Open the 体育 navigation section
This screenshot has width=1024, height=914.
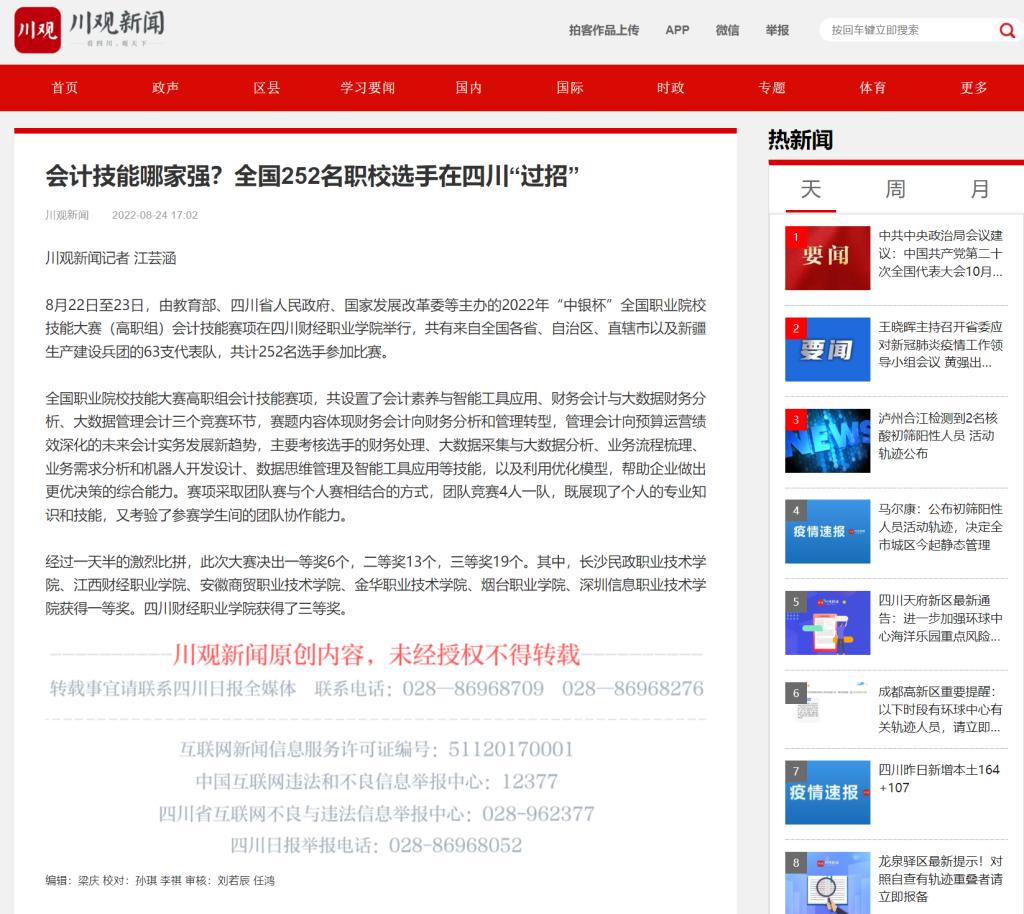coord(872,88)
